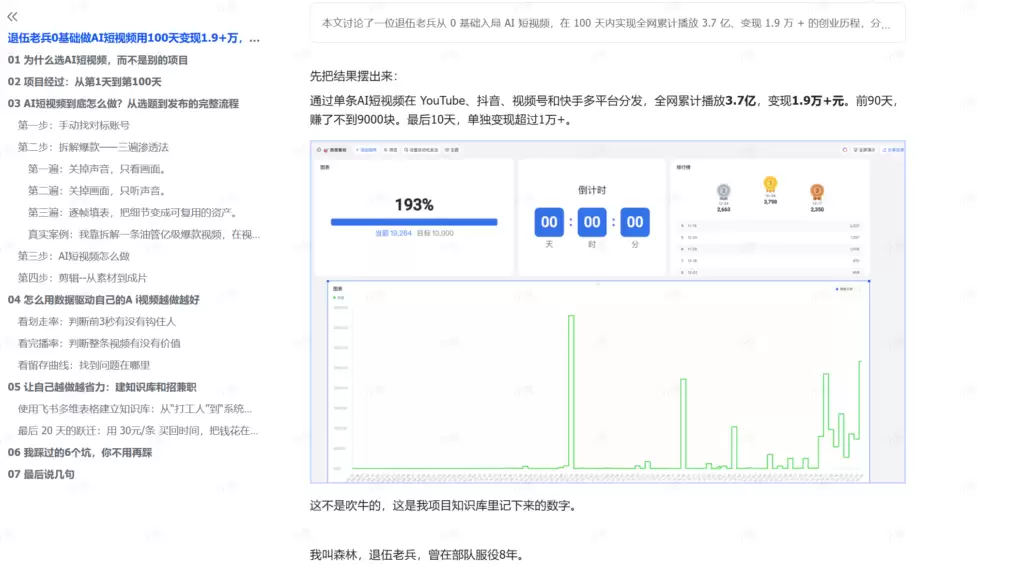Jump to 看留存曲线 outline entry
This screenshot has width=1024, height=567.
point(84,365)
